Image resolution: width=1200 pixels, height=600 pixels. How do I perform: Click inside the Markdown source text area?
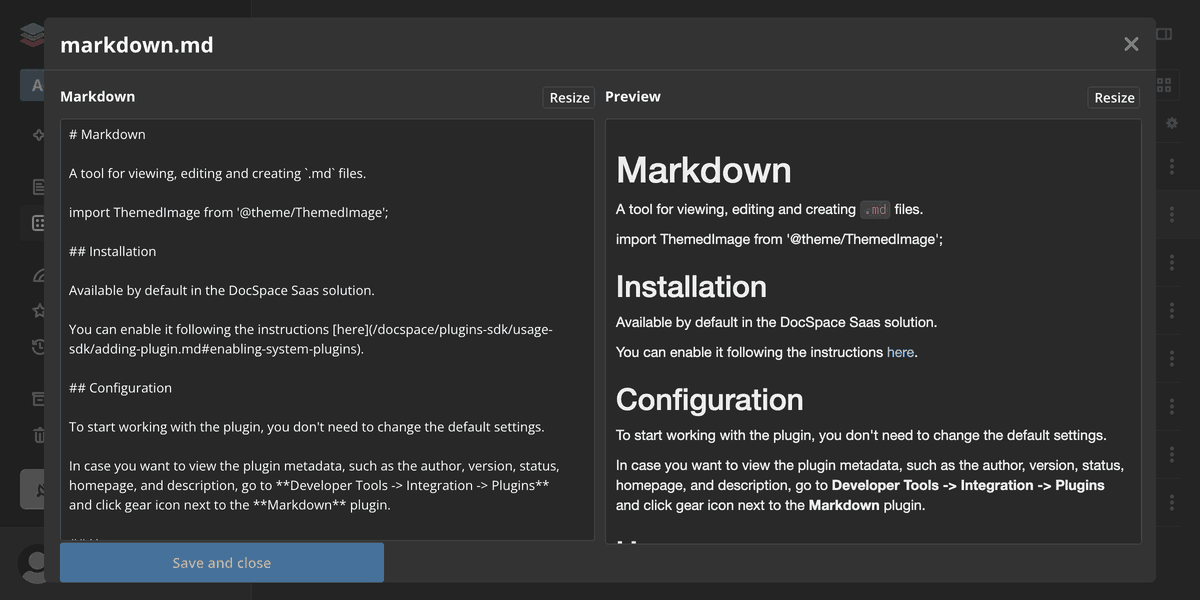coord(327,330)
